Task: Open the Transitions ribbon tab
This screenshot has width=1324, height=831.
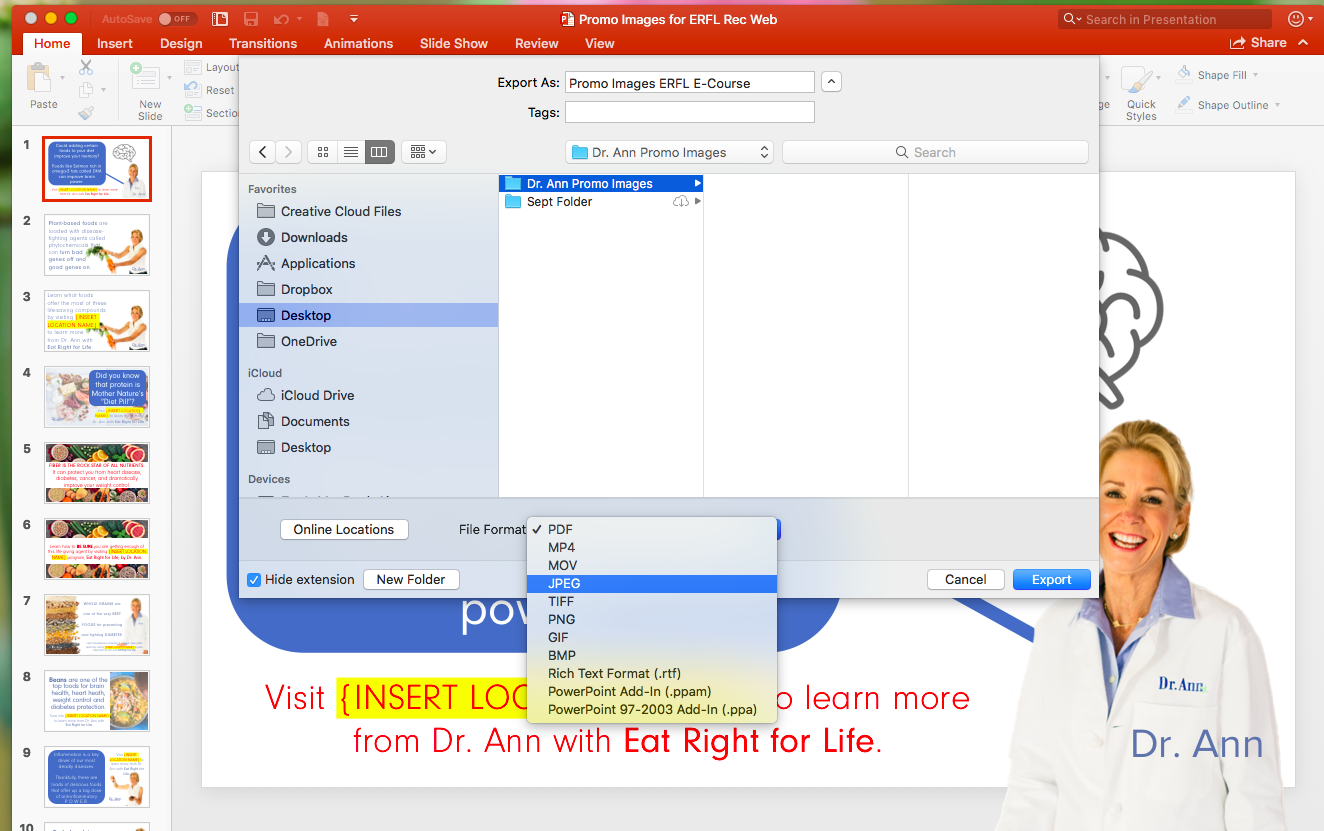Action: [263, 43]
